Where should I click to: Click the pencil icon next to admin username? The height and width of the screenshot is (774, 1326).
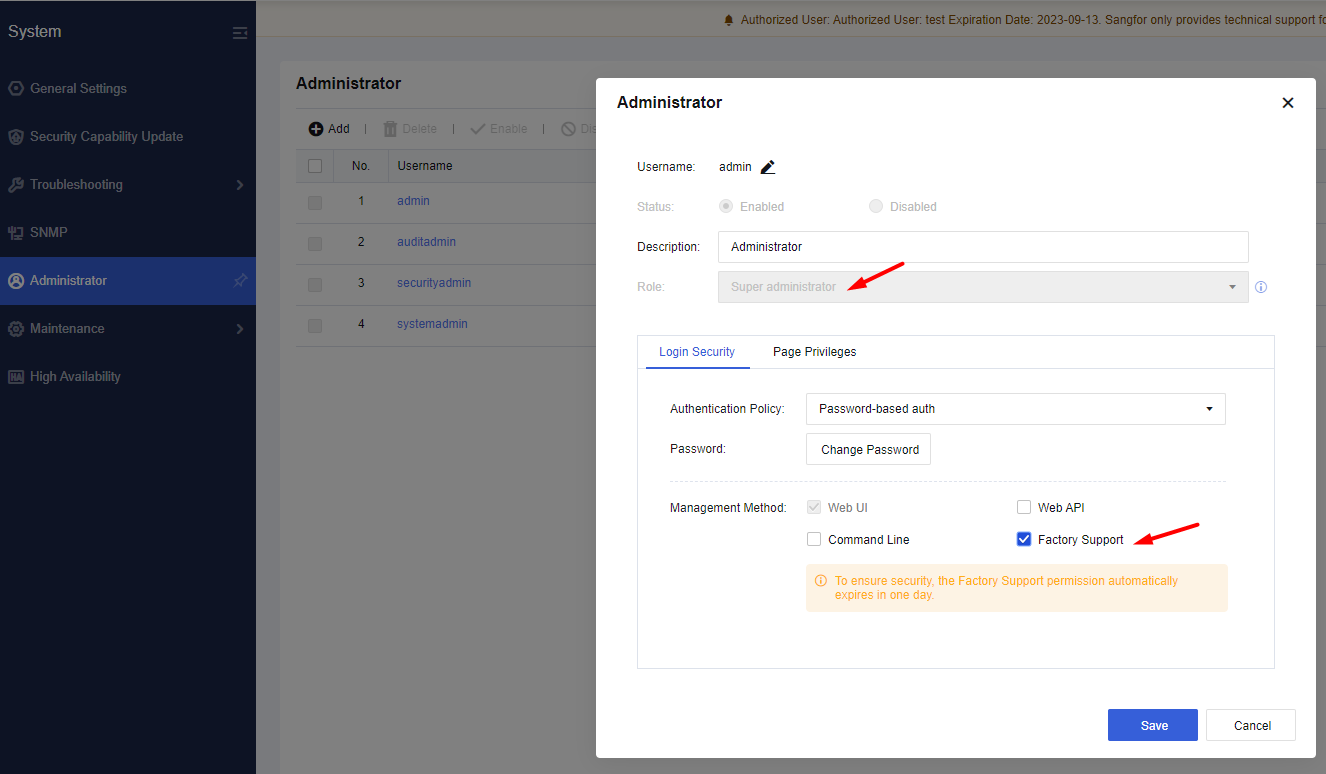[768, 167]
